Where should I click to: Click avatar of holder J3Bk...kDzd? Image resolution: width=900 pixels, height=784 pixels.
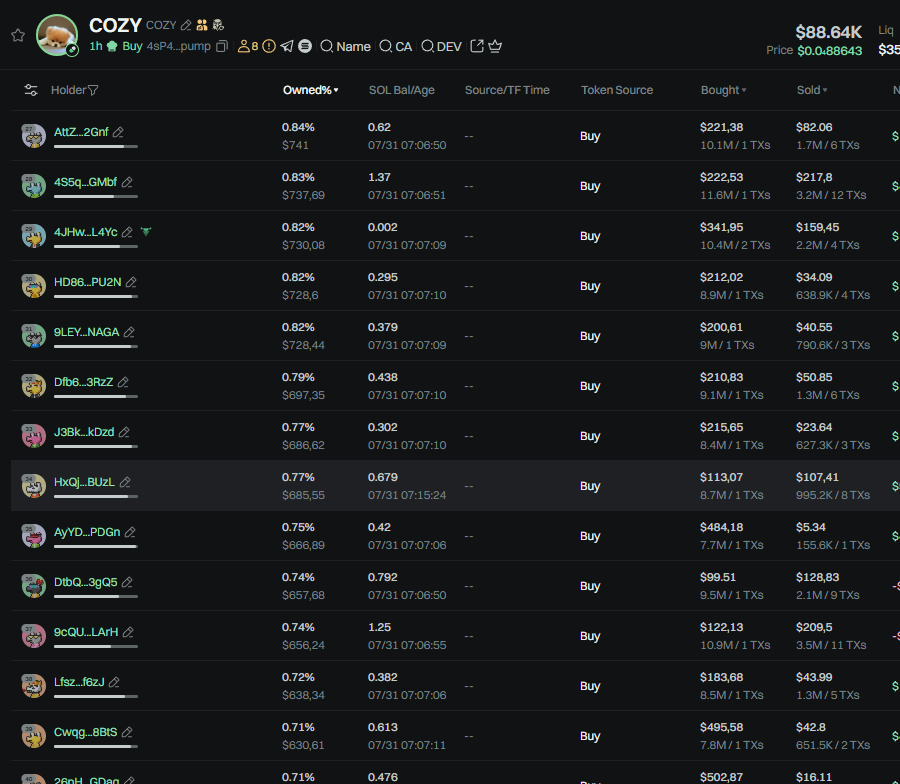pos(33,436)
